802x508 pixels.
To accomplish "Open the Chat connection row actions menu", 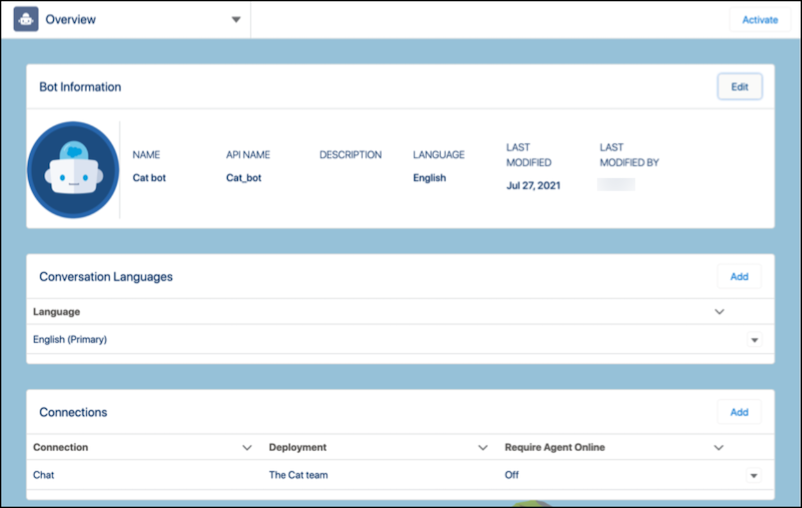I will pos(753,476).
